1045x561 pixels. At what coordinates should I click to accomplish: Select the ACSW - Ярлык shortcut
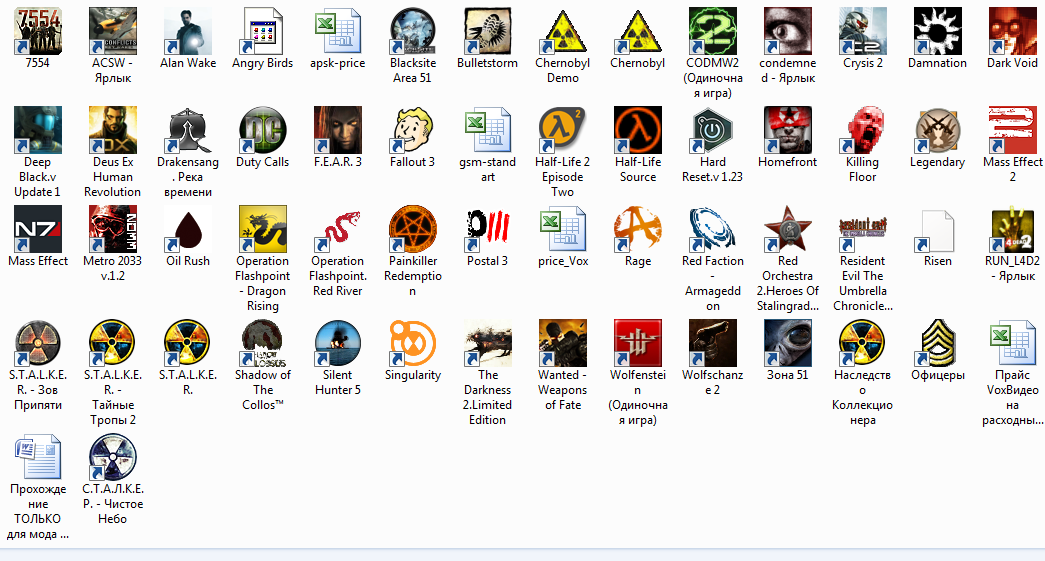[x=113, y=31]
